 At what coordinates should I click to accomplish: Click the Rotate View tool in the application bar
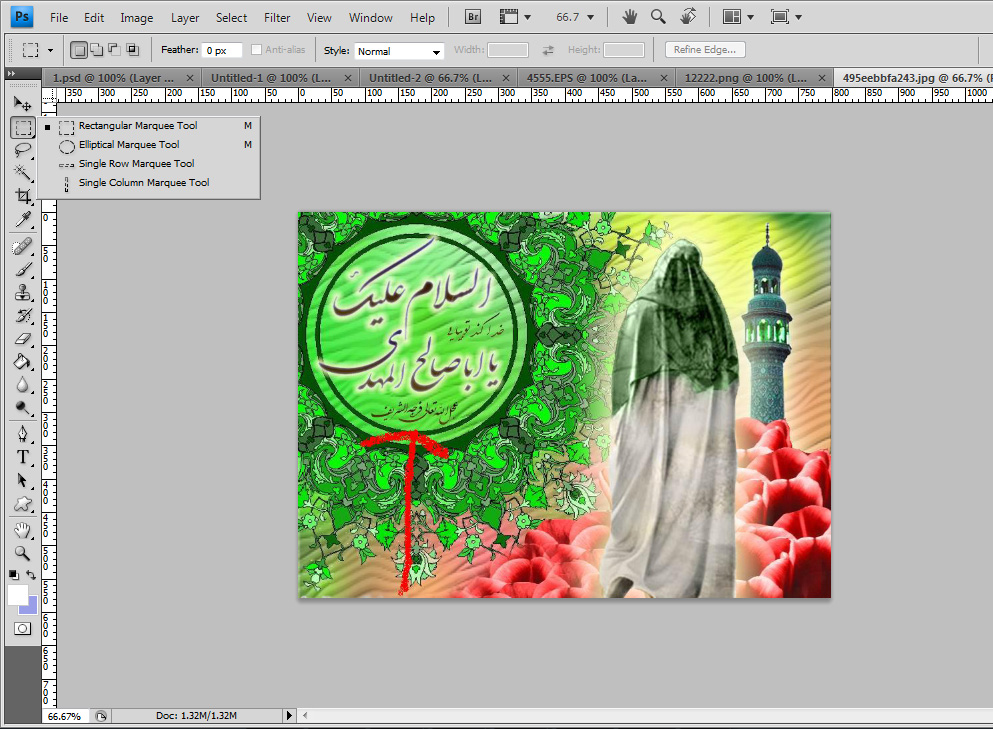pyautogui.click(x=688, y=17)
